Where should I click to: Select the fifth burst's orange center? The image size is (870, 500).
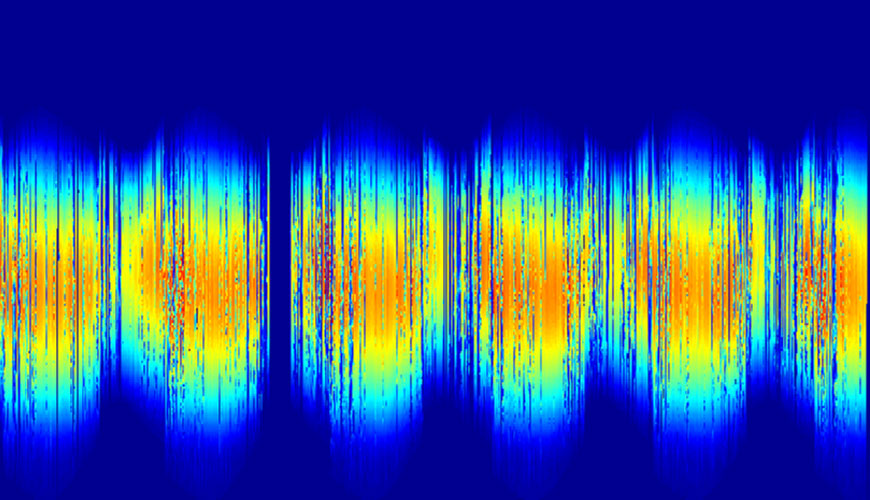point(690,285)
